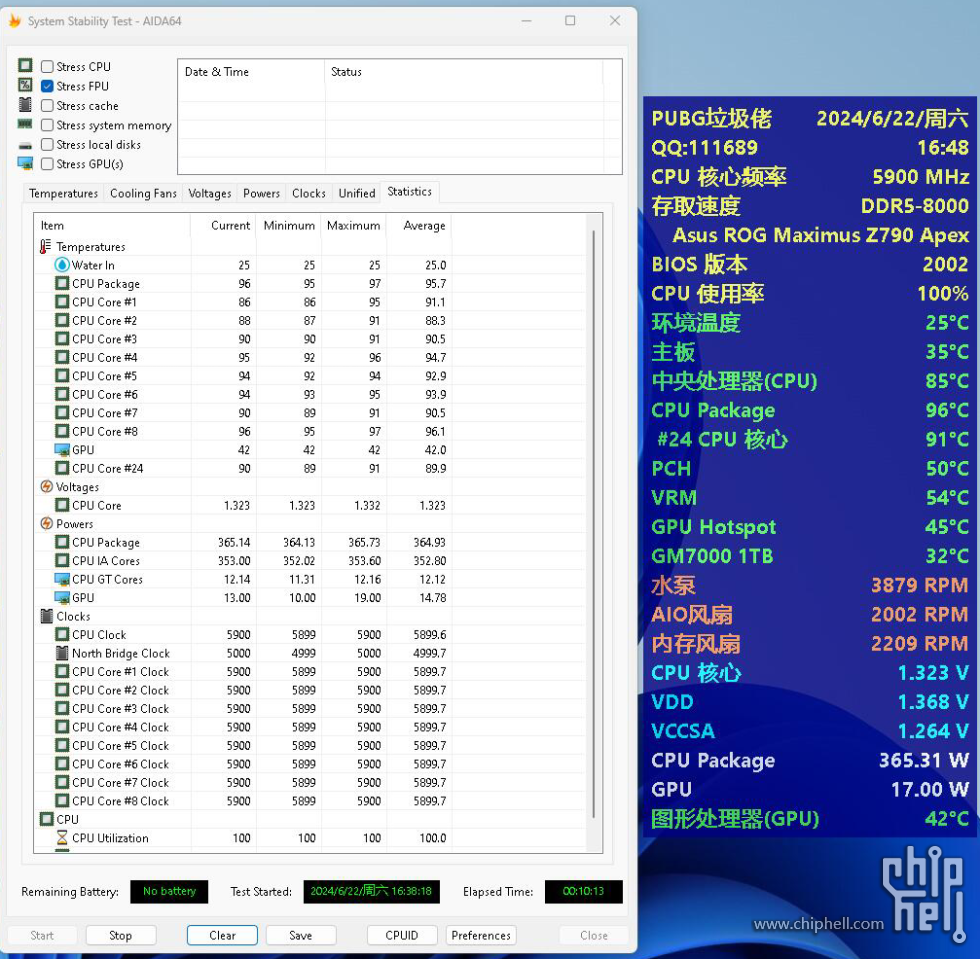Click the monitor icon of GPU temperature row

[x=62, y=449]
